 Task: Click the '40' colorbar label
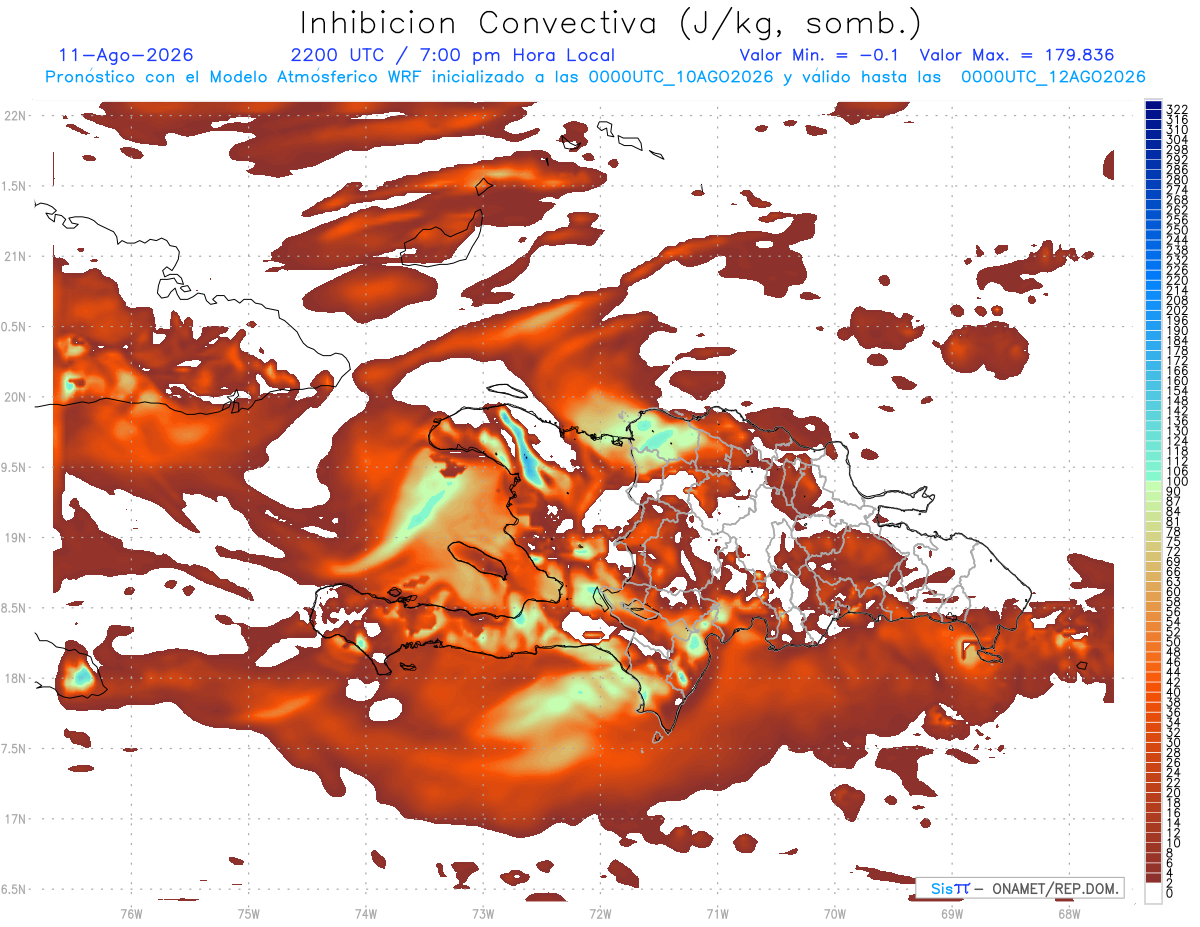tap(1174, 692)
